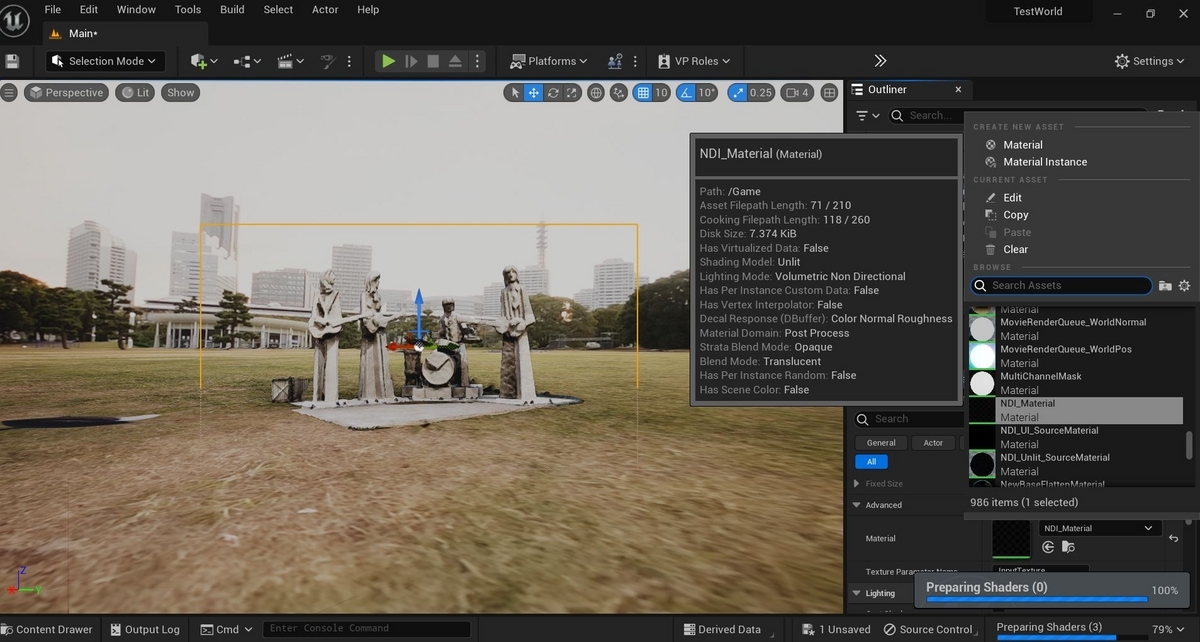Viewport: 1200px width, 642px height.
Task: Toggle world/local coordinate globe icon
Action: [x=596, y=93]
